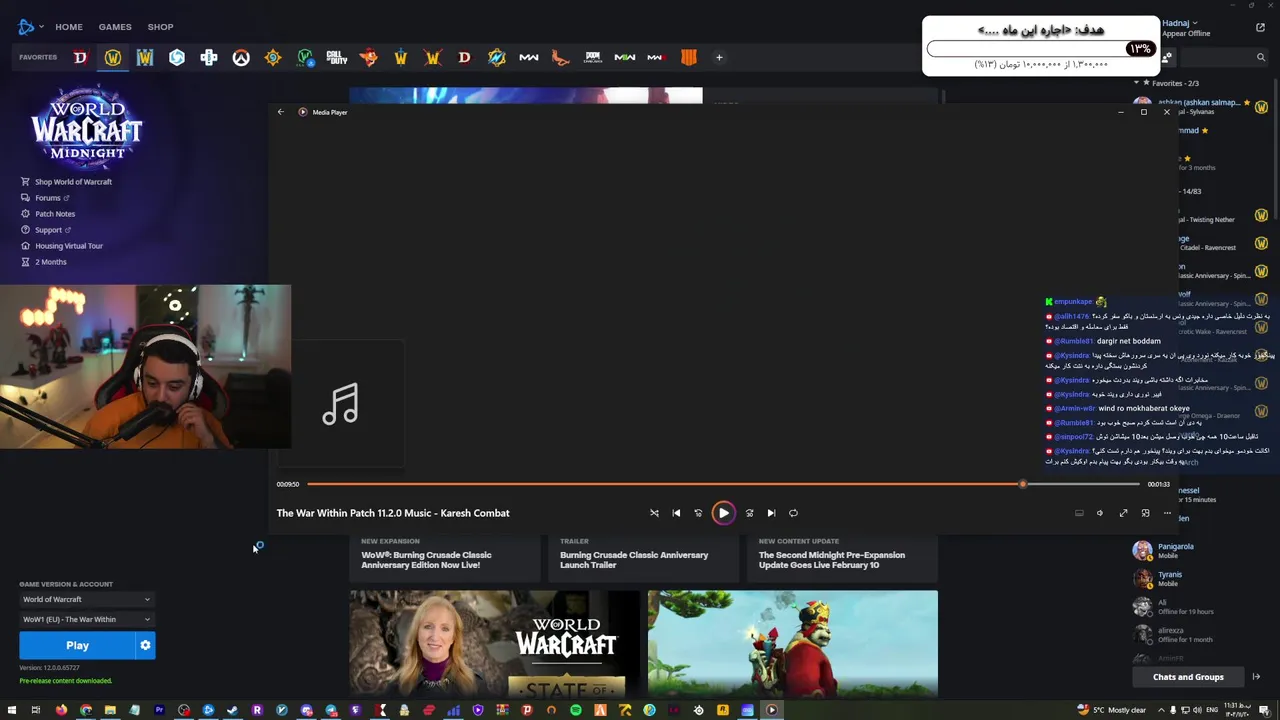Expand the WoW1 (EU) account dropdown
The image size is (1280, 720).
point(87,619)
